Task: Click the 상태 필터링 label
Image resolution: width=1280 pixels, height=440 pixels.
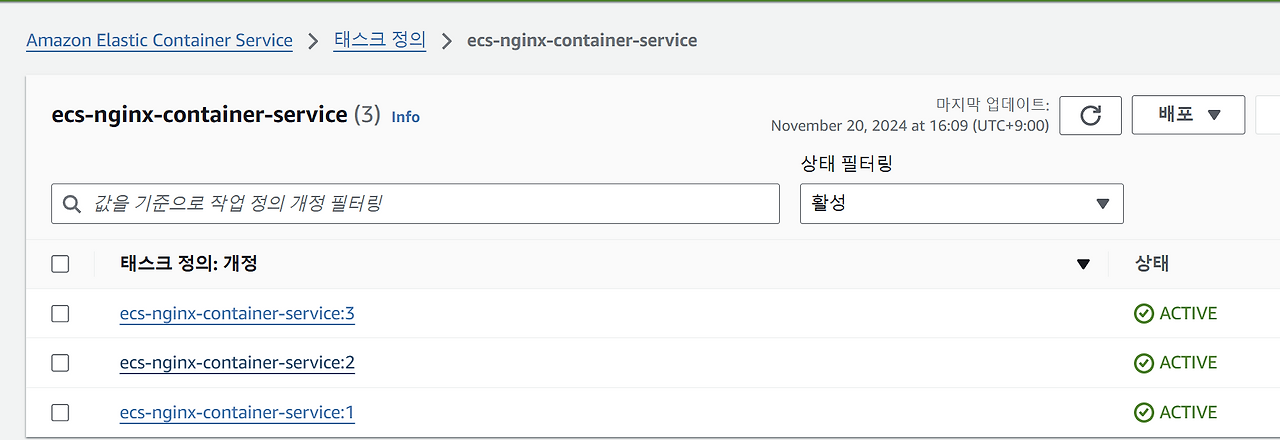Action: point(847,164)
